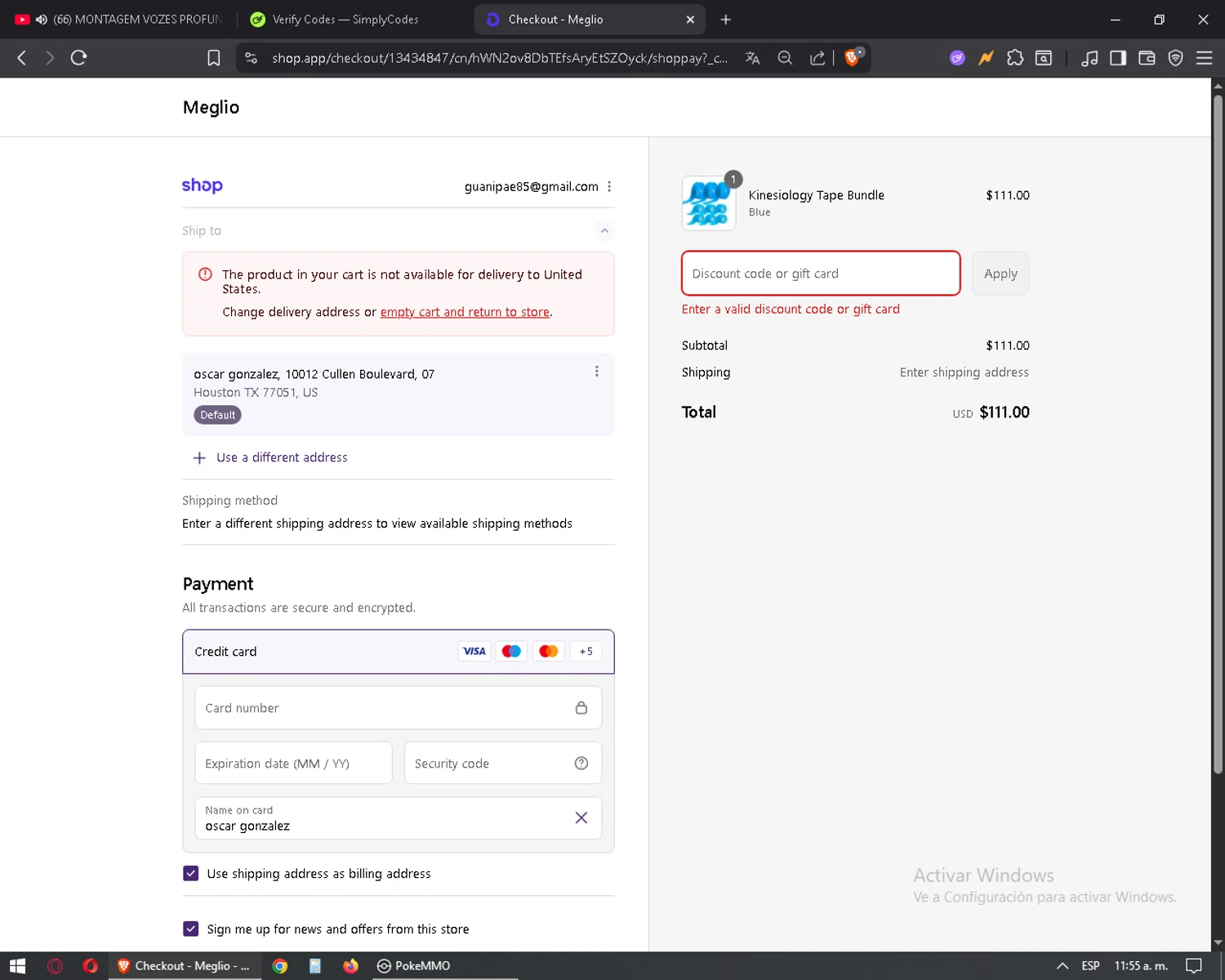Share this page icon
This screenshot has height=980, width=1225.
817,58
